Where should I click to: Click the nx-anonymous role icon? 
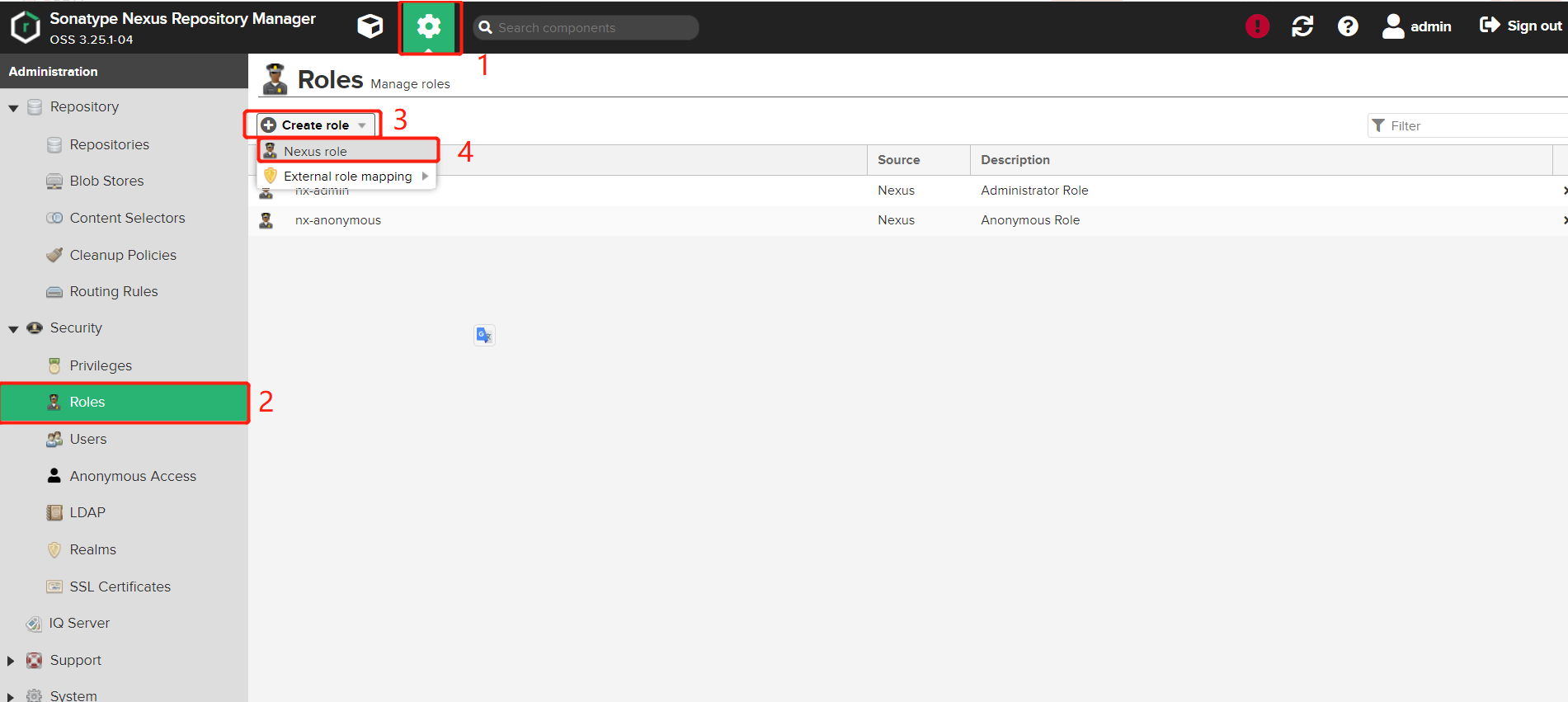(266, 220)
